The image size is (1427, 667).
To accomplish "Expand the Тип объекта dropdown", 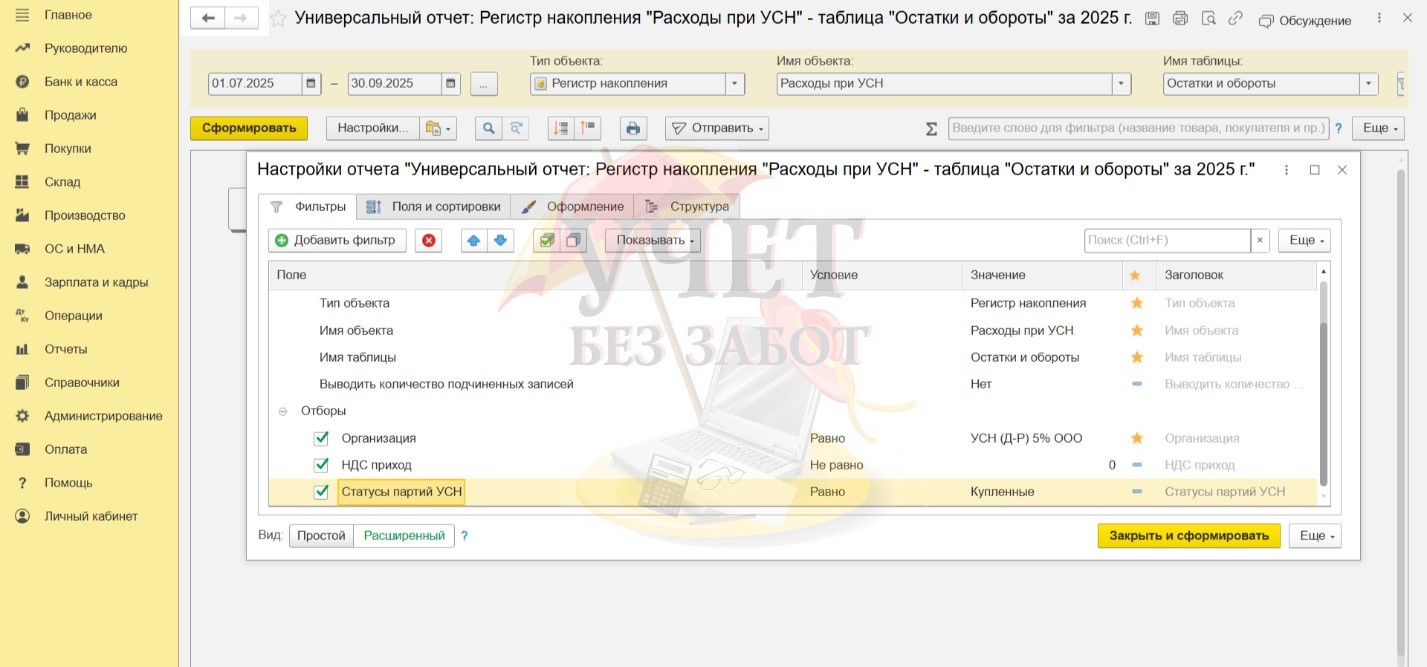I will pyautogui.click(x=735, y=84).
